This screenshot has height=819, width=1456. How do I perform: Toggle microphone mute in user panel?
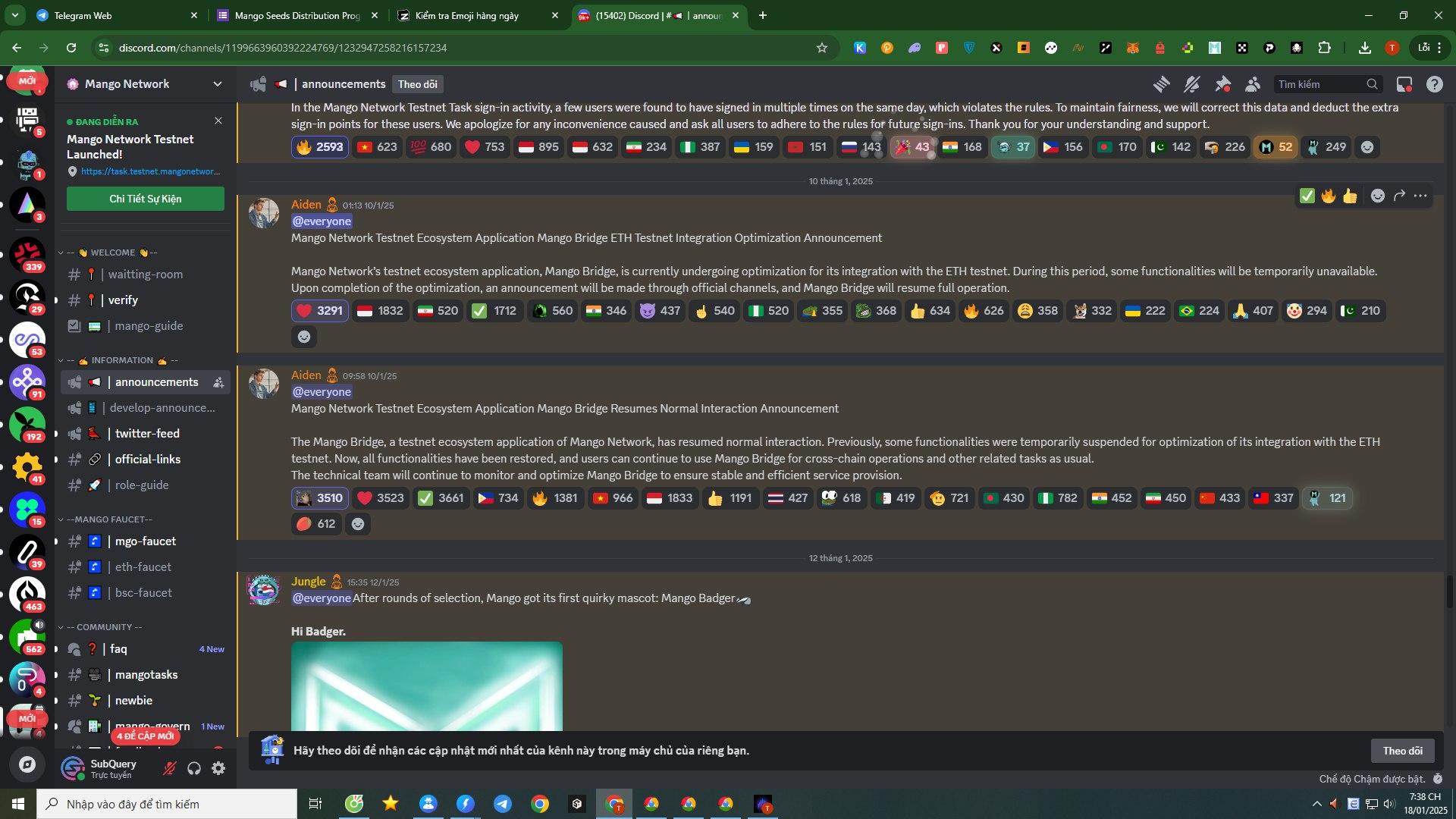coord(170,768)
